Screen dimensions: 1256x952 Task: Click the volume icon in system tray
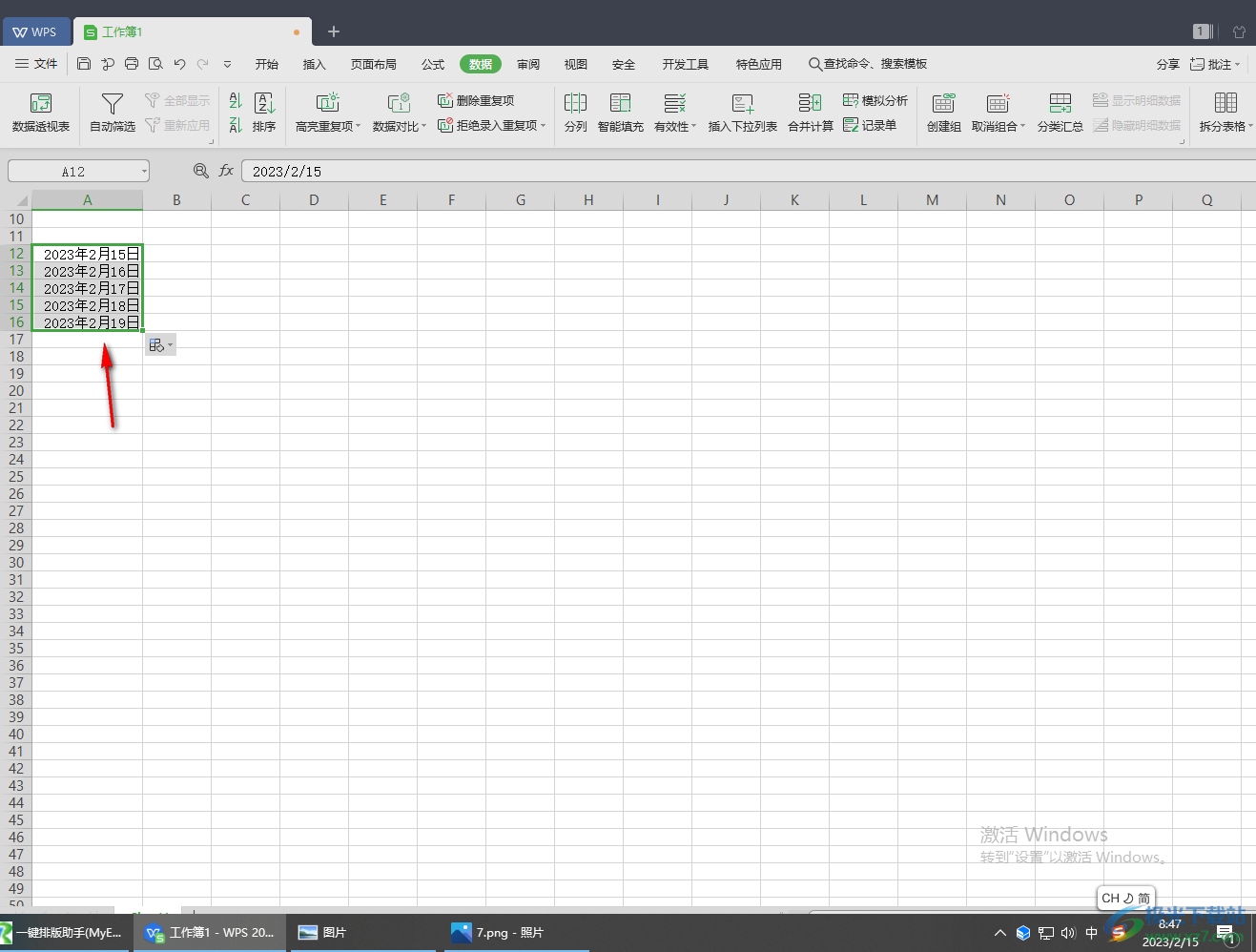1068,933
